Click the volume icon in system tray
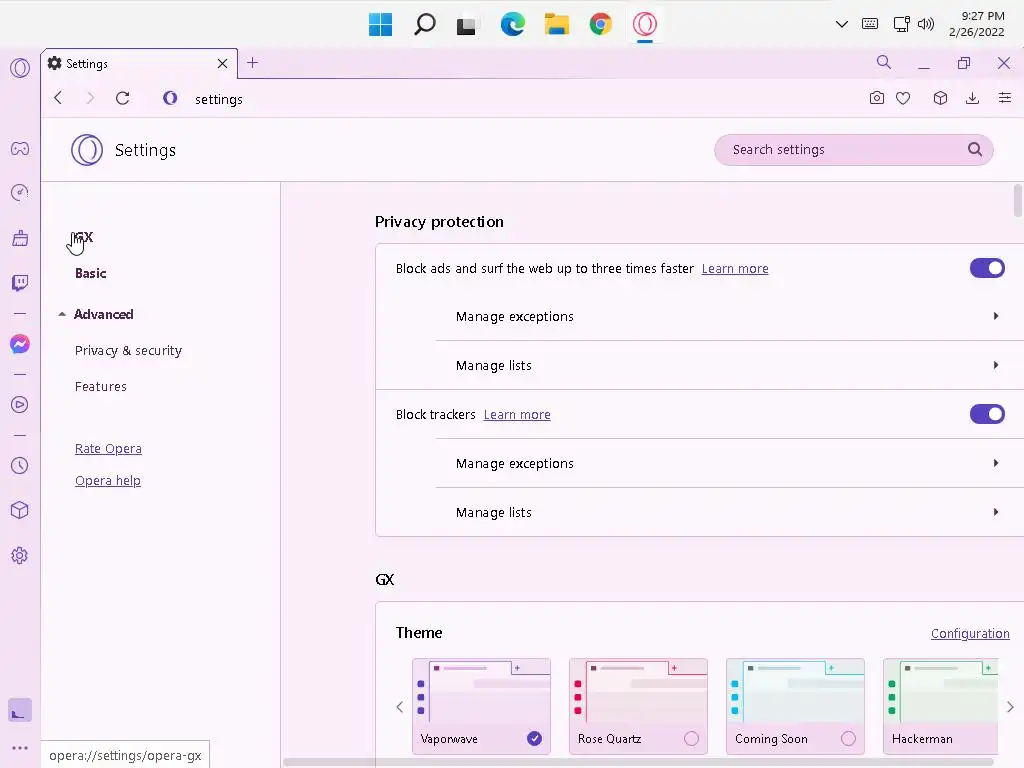The height and width of the screenshot is (768, 1024). point(925,24)
